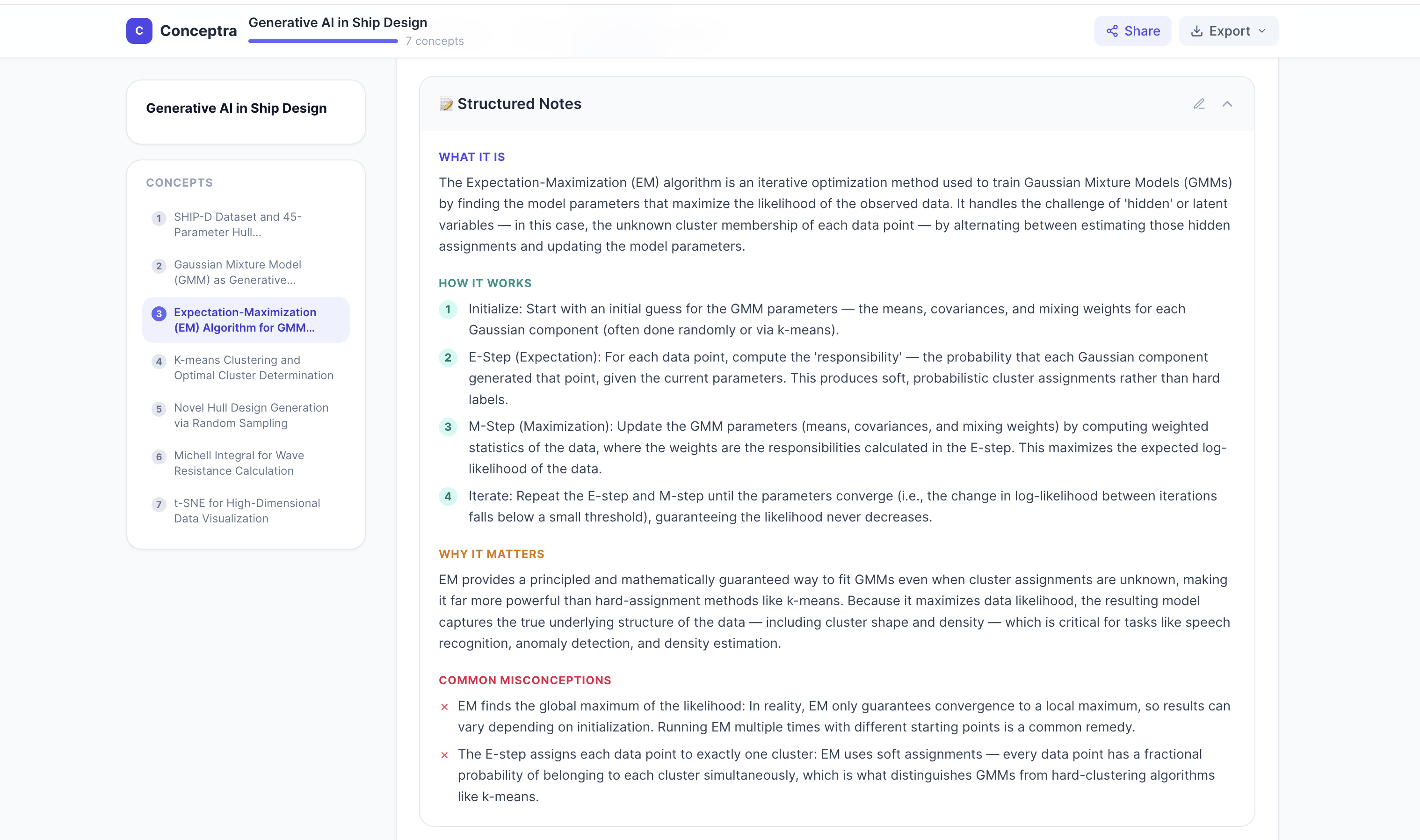The height and width of the screenshot is (840, 1420).
Task: Open K-means Clustering concept
Action: (245, 368)
